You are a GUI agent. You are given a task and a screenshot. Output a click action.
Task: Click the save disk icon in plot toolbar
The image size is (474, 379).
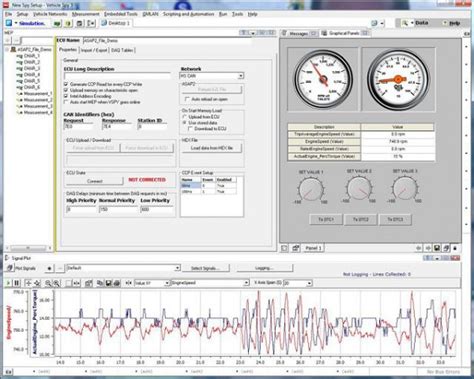(x=108, y=283)
